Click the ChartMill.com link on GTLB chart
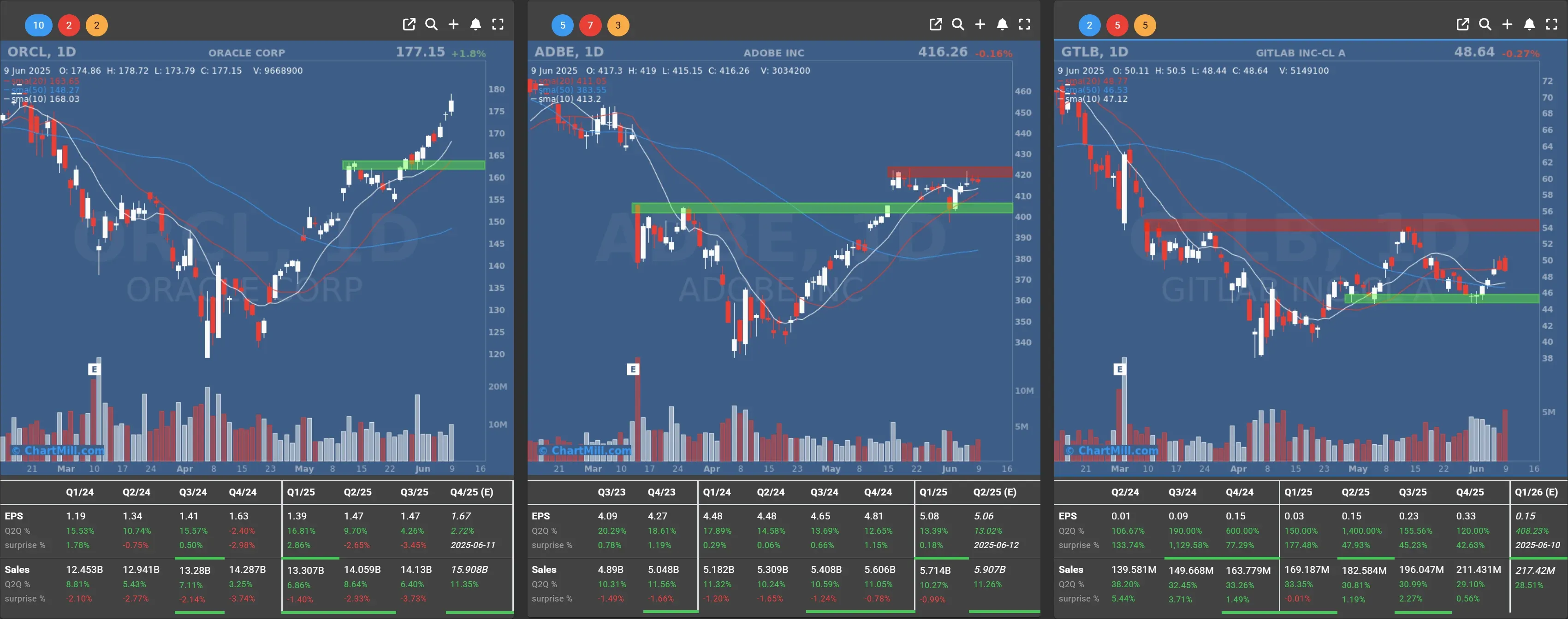This screenshot has width=1568, height=619. [1112, 451]
